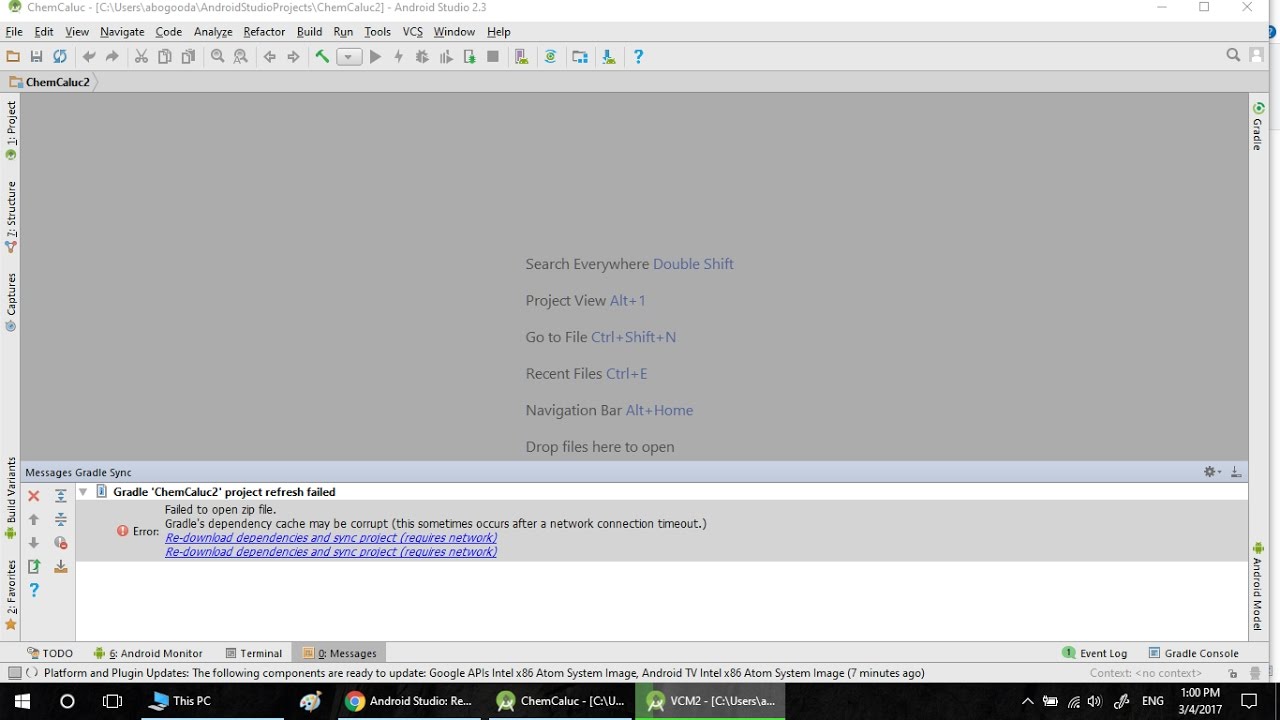Open Messages panel gear settings dropdown
1280x720 pixels.
click(1212, 472)
